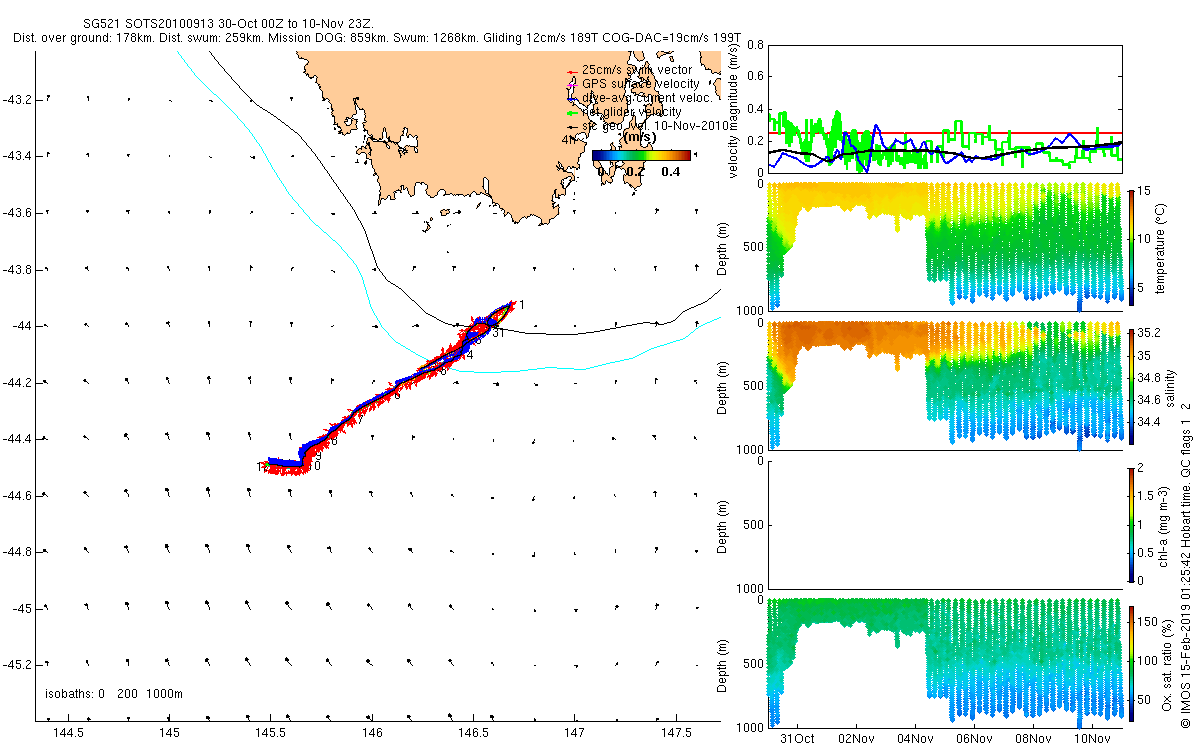Click the '15' temperature colorbar tick
This screenshot has height=750, width=1200.
coord(1145,191)
